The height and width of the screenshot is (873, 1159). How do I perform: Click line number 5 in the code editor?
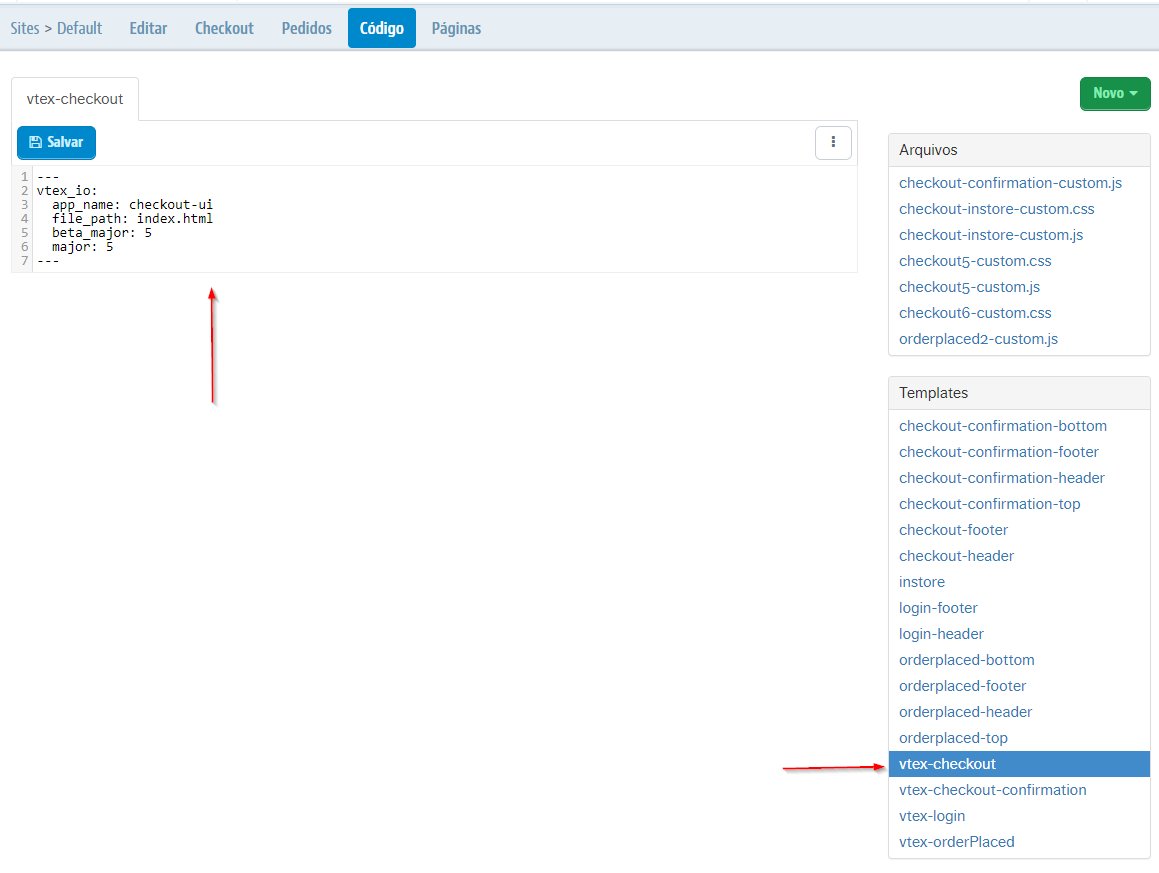pyautogui.click(x=23, y=232)
